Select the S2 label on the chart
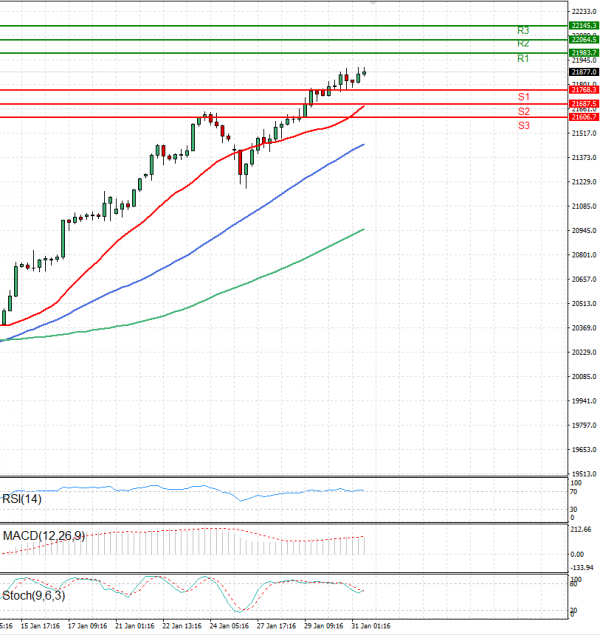Screen dimensions: 600x635 pyautogui.click(x=523, y=111)
